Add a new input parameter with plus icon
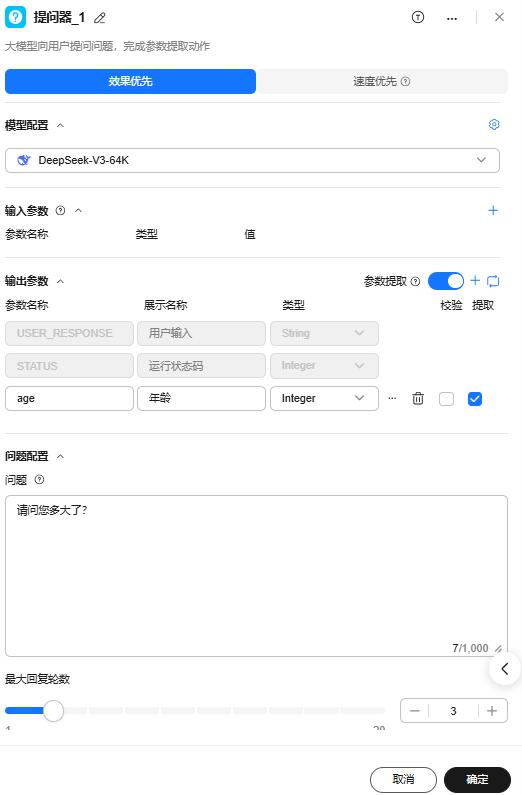Image resolution: width=522 pixels, height=795 pixels. click(493, 210)
